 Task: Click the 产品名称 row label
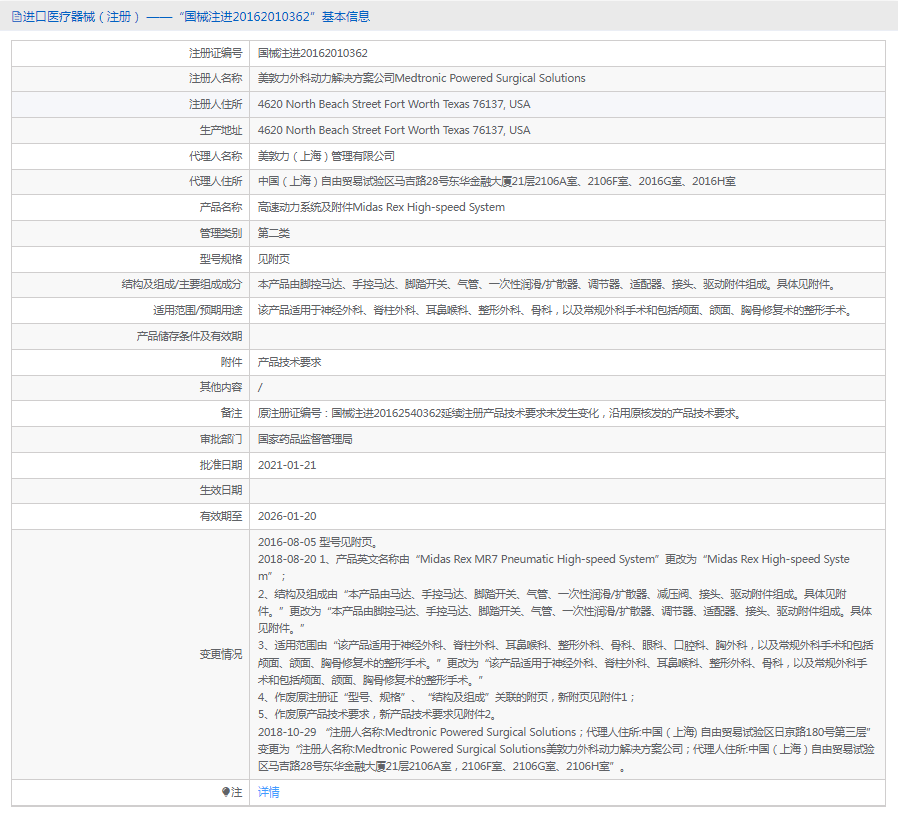click(x=221, y=207)
